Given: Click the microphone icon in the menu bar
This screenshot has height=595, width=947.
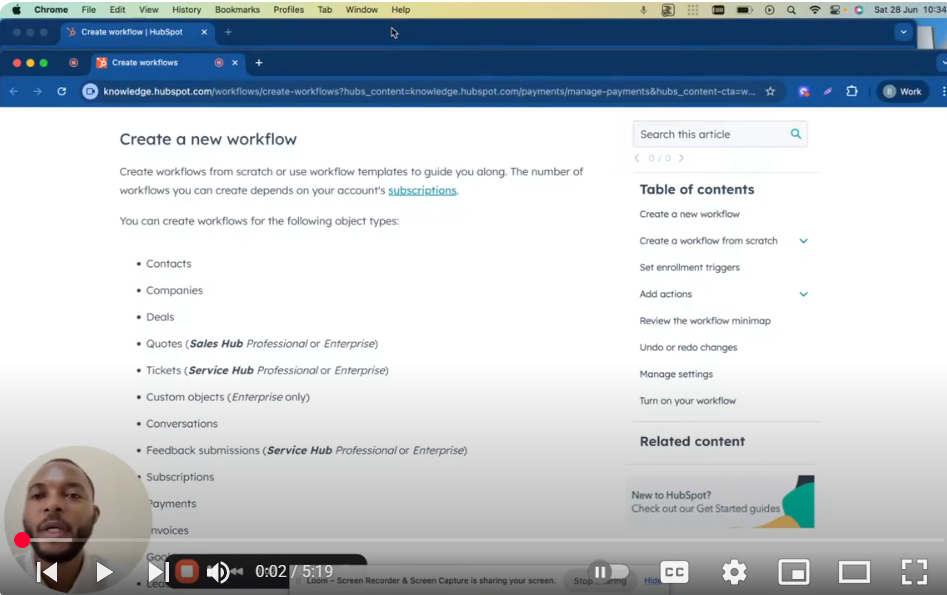Looking at the screenshot, I should click(x=644, y=10).
